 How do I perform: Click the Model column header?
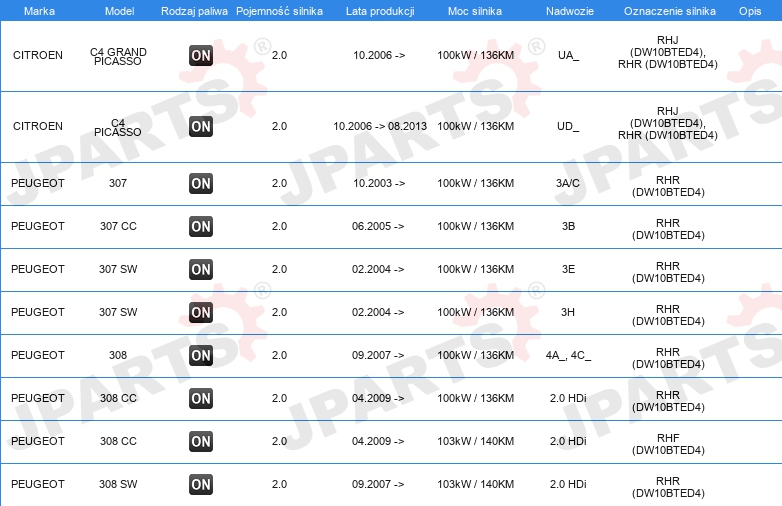coord(120,11)
